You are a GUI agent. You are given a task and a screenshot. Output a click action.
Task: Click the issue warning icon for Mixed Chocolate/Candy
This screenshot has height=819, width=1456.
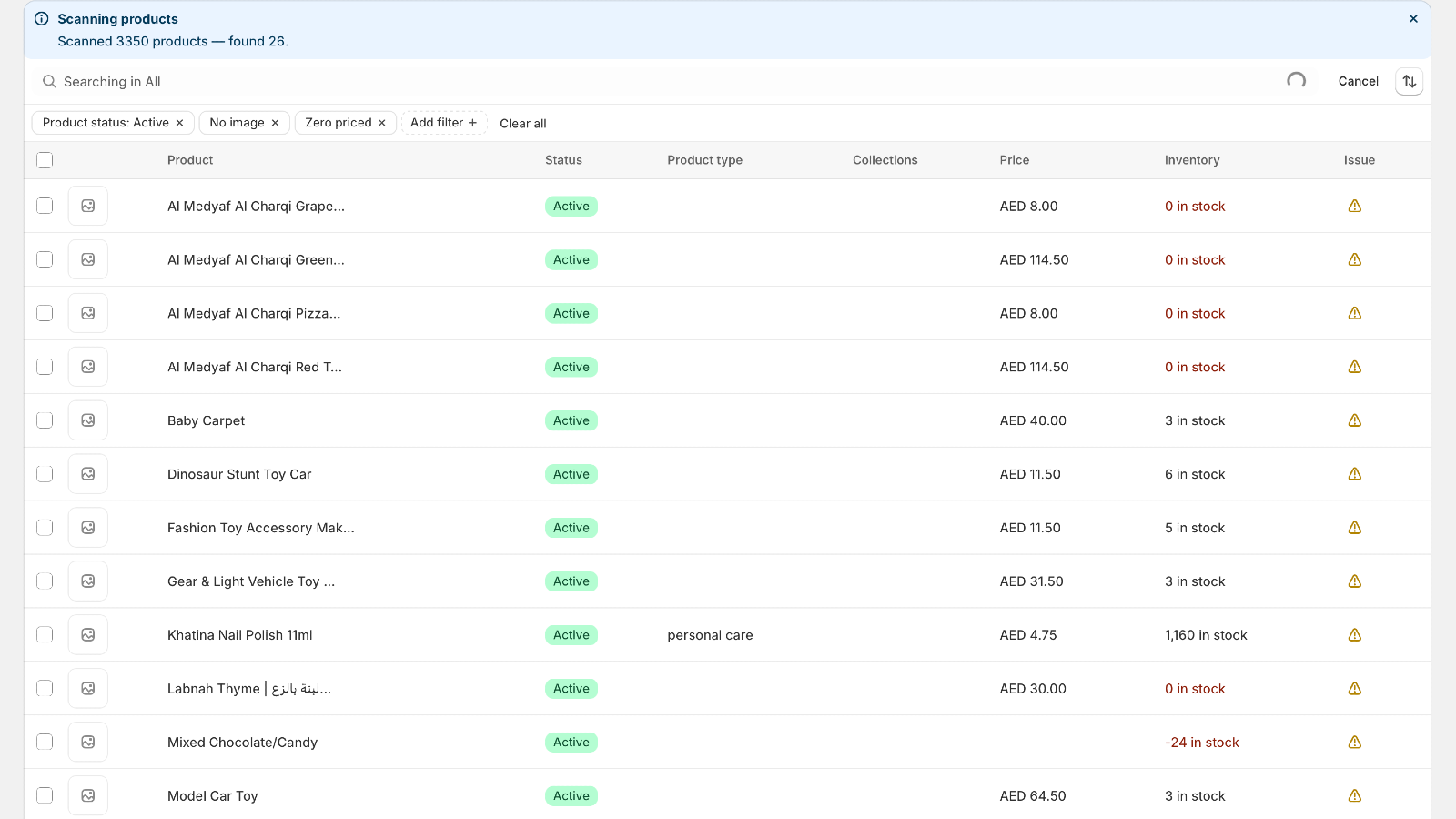click(x=1354, y=742)
